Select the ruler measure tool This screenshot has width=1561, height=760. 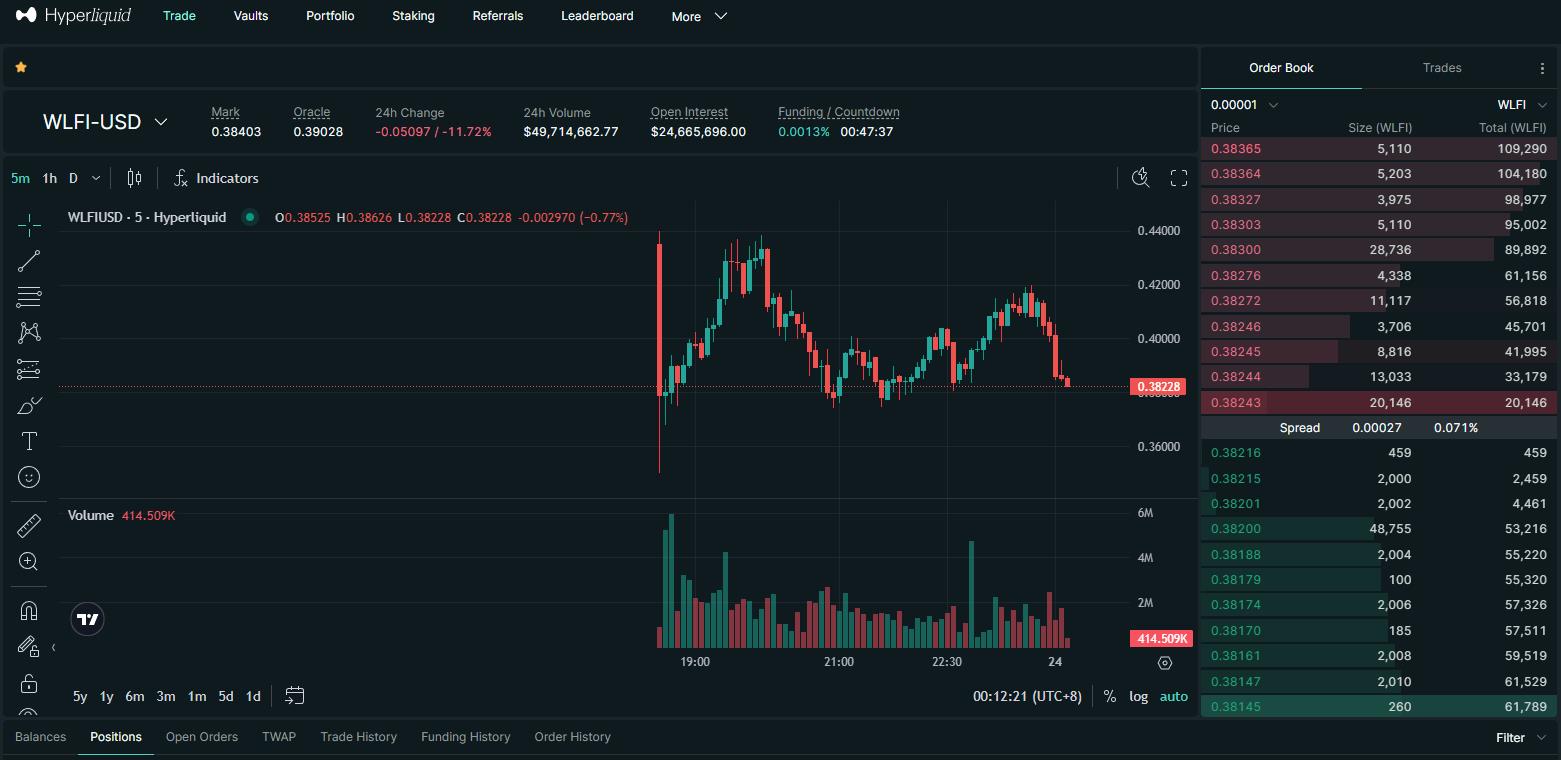click(29, 525)
